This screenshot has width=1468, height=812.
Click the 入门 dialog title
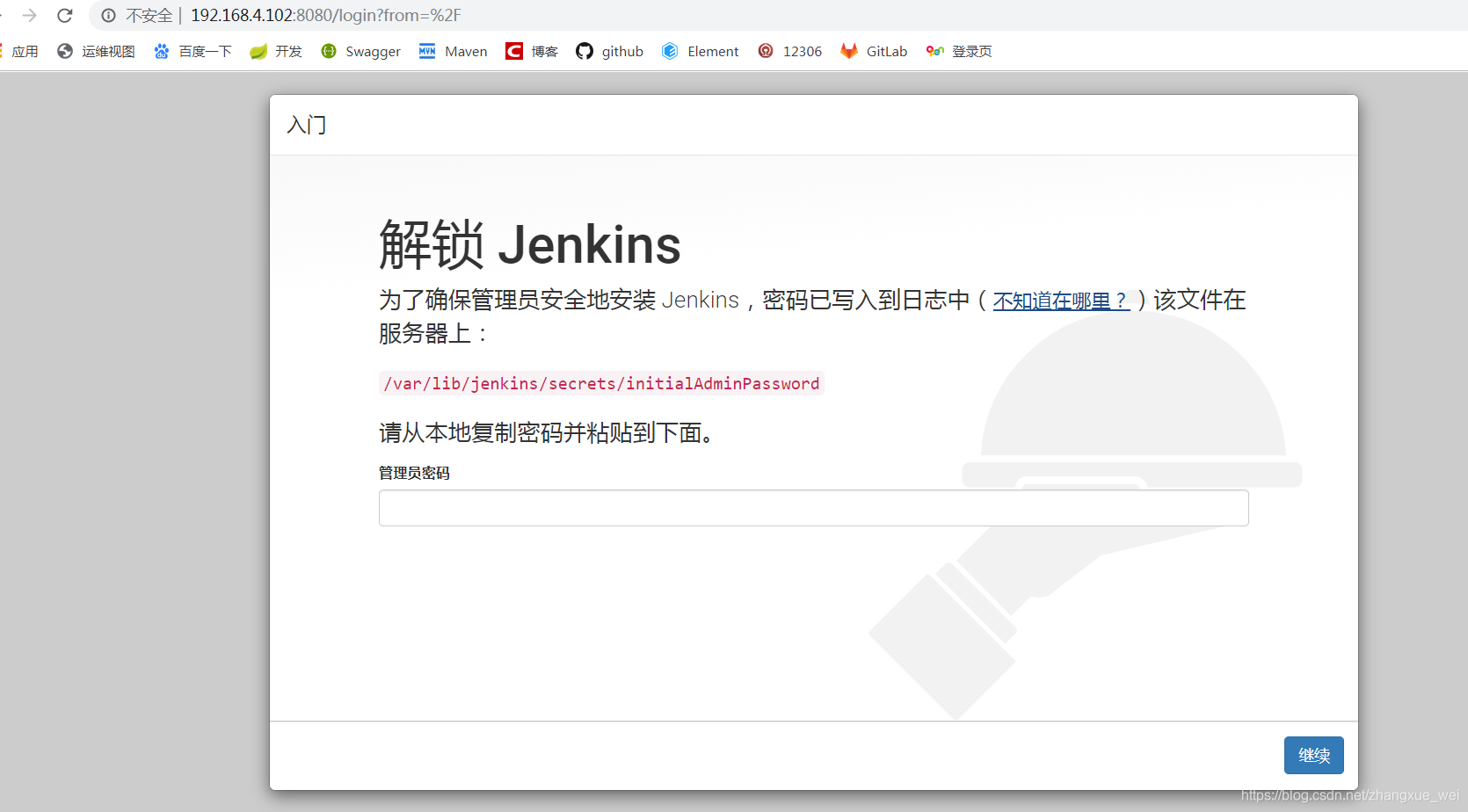click(307, 125)
